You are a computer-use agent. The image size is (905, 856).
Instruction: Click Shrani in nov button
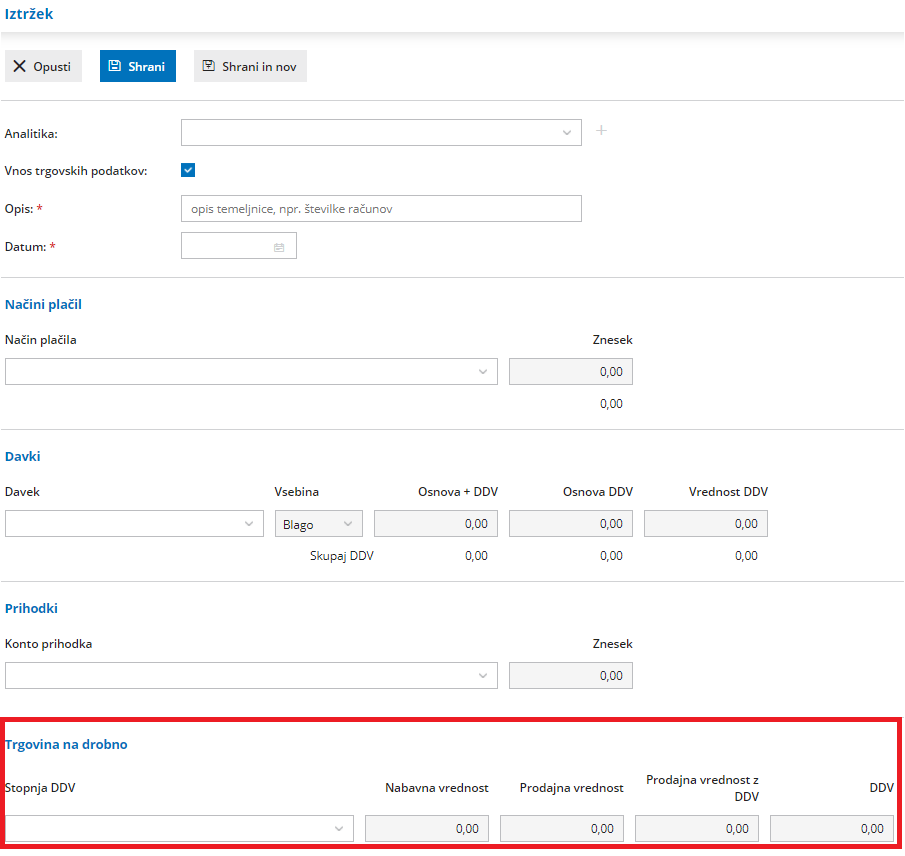250,66
